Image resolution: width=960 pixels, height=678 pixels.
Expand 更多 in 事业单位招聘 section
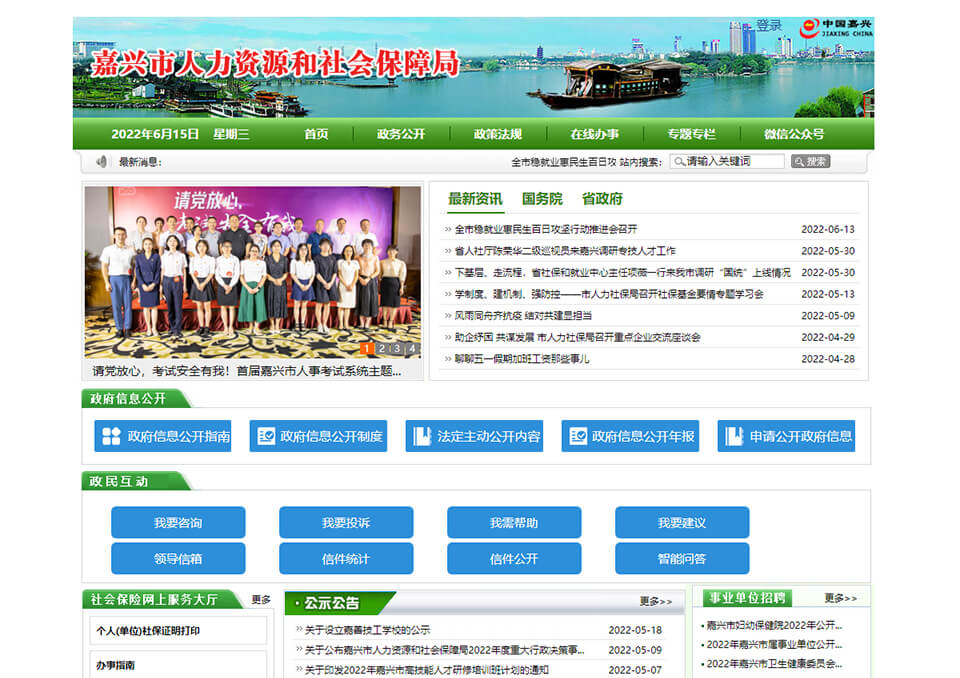pyautogui.click(x=840, y=598)
